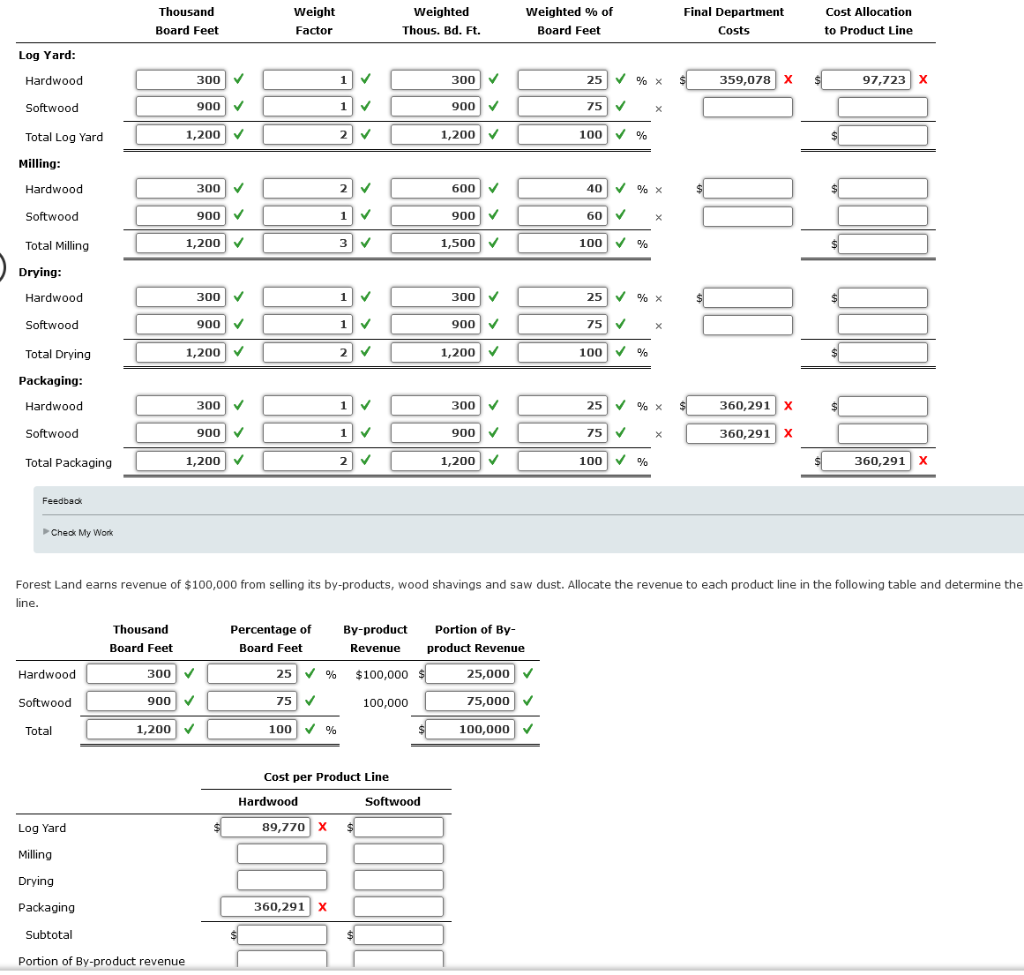This screenshot has width=1024, height=975.
Task: Click Packaging Hardwood cost per product line field
Action: tap(265, 906)
